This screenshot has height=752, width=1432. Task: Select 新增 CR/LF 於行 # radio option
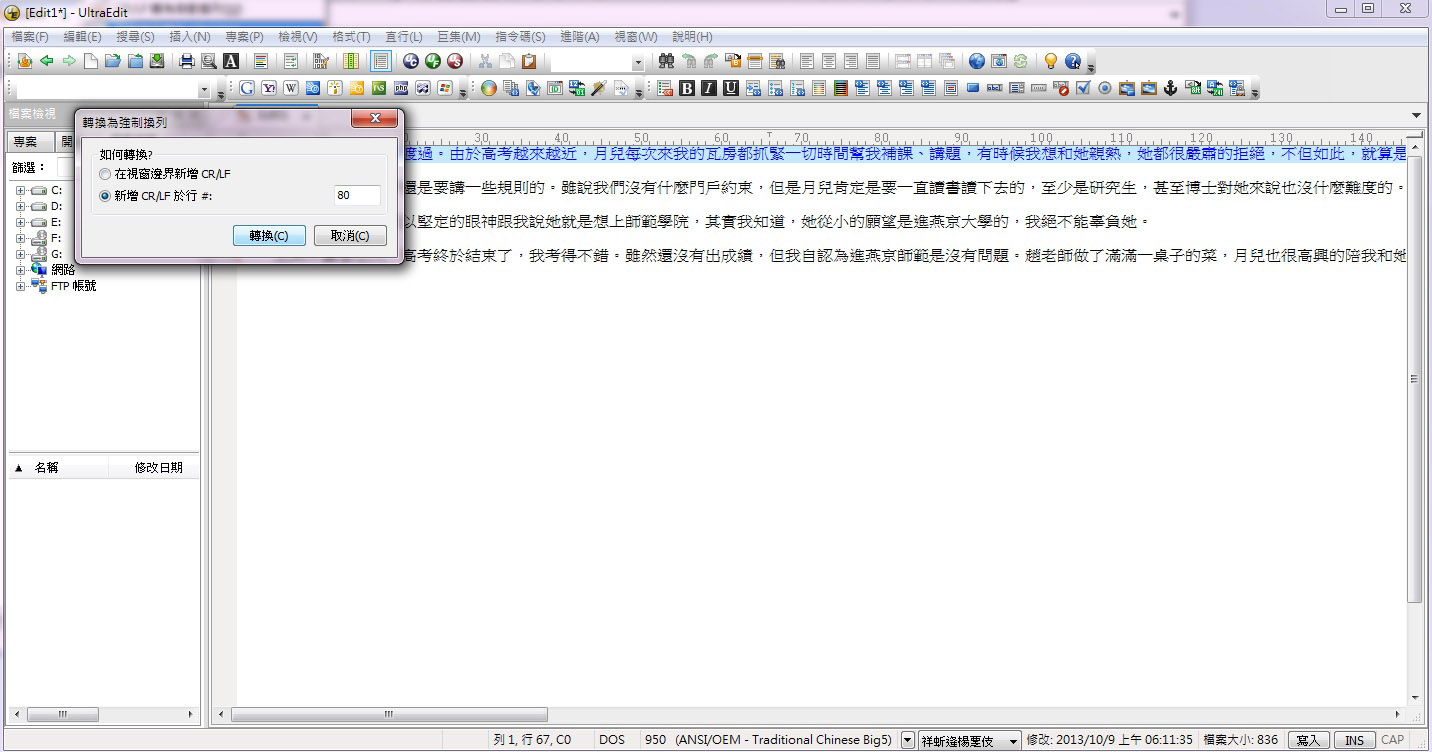[x=105, y=196]
